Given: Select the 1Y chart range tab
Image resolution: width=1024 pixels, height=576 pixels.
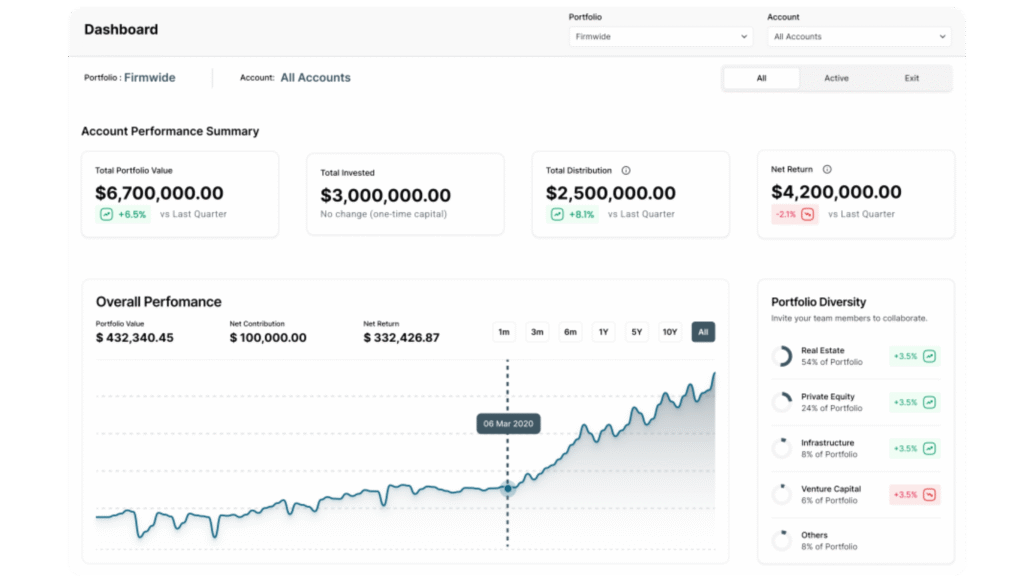Looking at the screenshot, I should click(603, 331).
